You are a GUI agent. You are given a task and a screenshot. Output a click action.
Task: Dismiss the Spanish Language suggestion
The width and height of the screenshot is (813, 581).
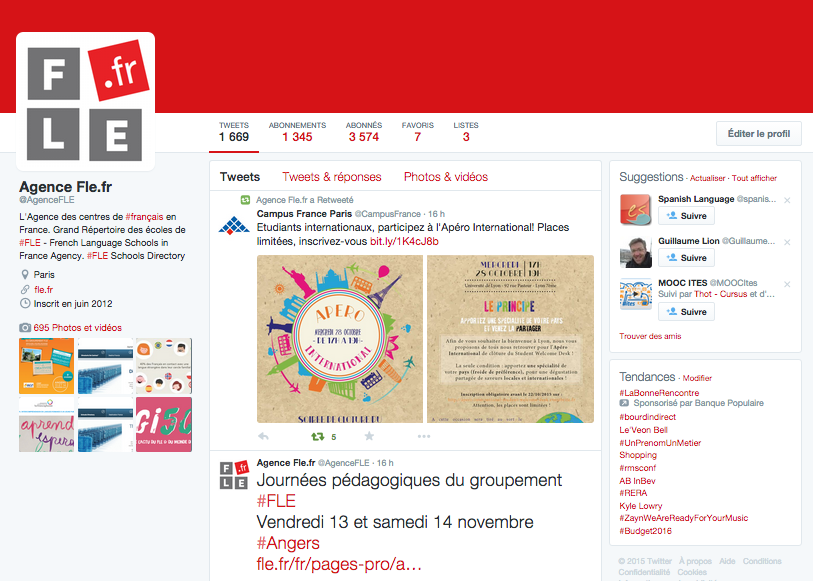tap(787, 200)
